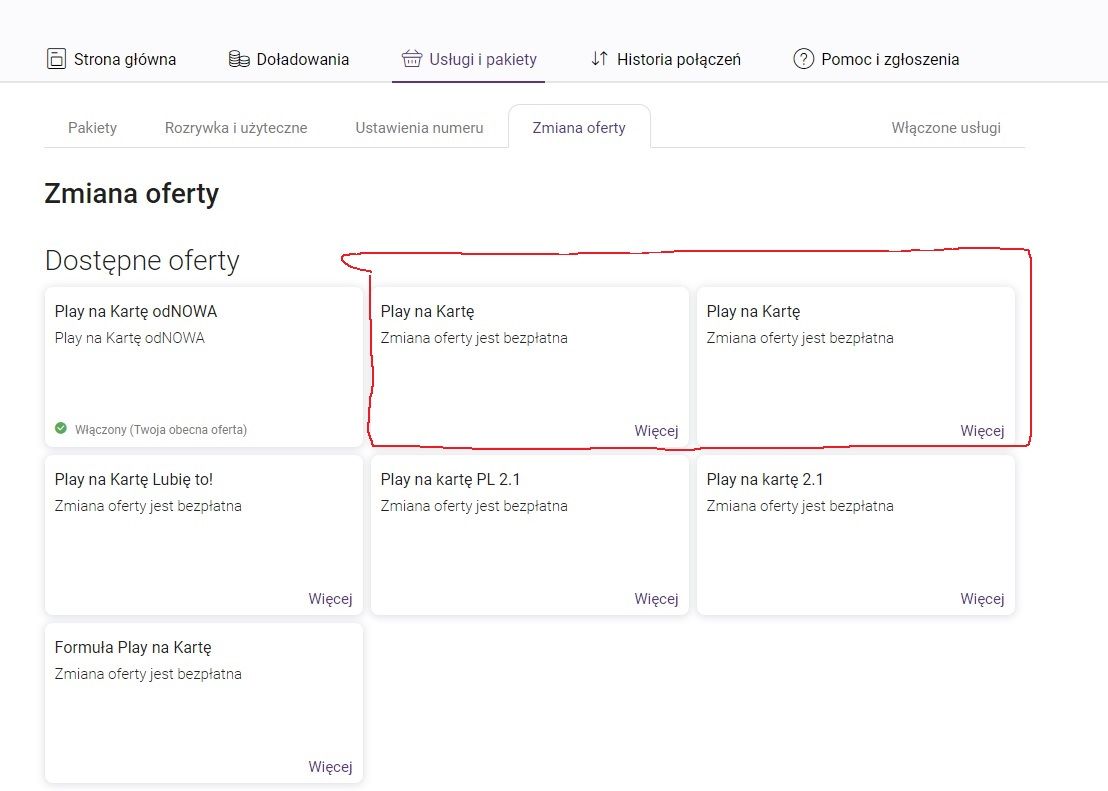The image size is (1108, 791).
Task: Select the Play na kartę 2.1 card title
Action: point(765,479)
